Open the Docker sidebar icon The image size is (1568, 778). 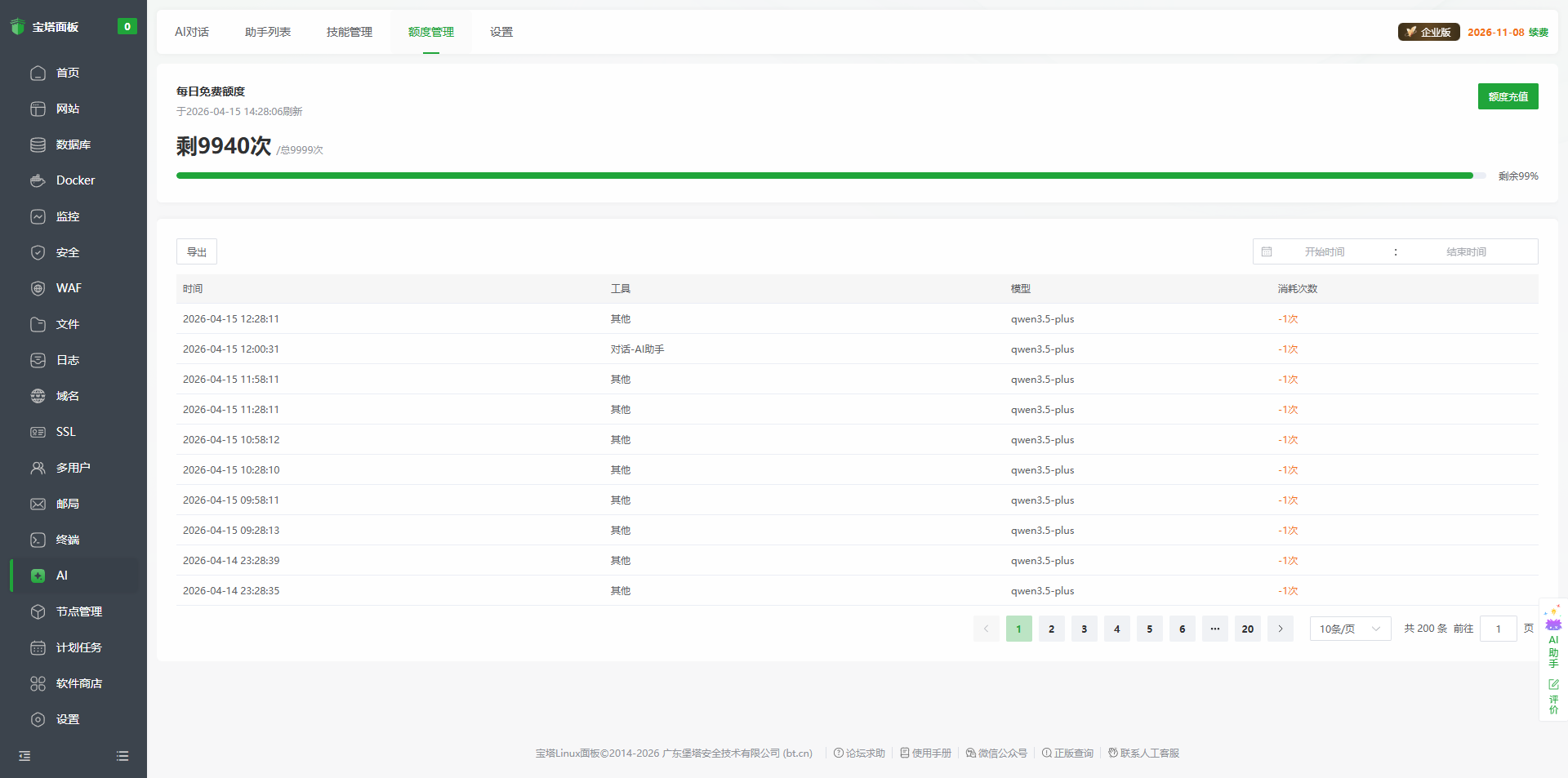pyautogui.click(x=38, y=180)
